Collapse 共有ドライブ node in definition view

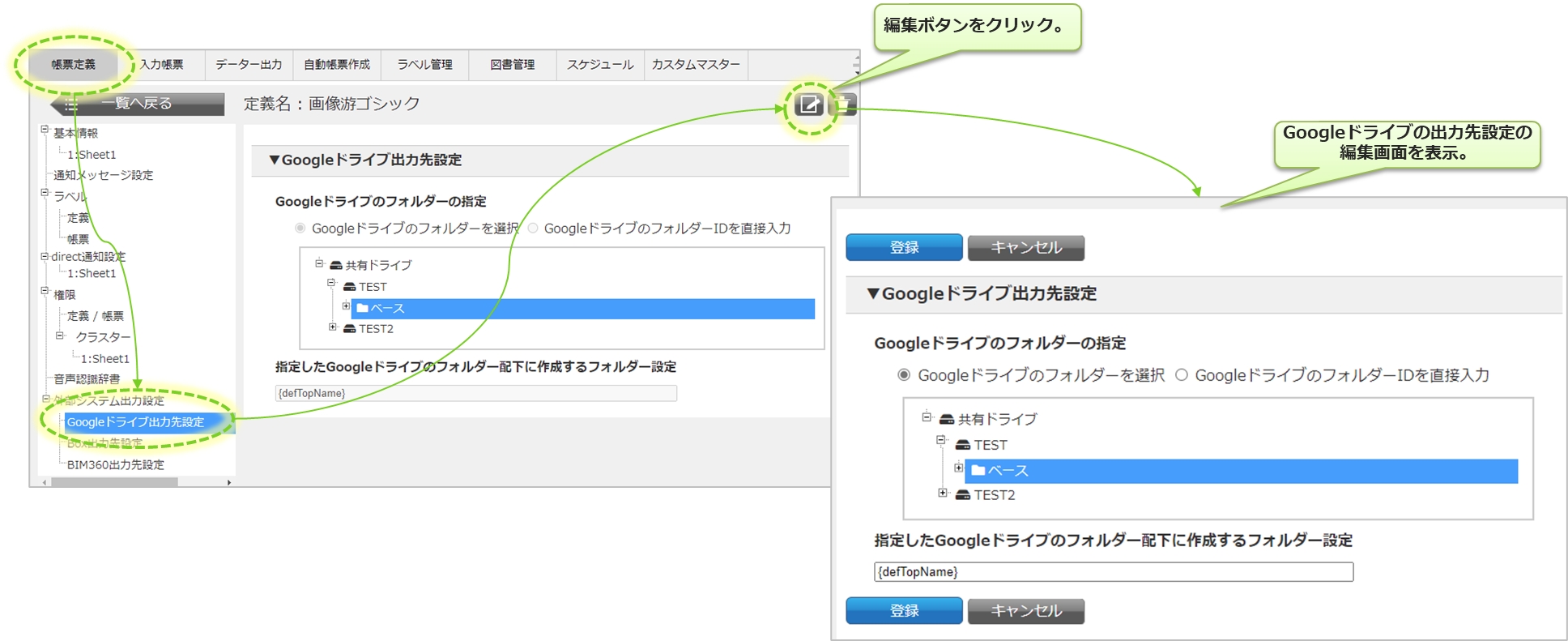[x=319, y=263]
